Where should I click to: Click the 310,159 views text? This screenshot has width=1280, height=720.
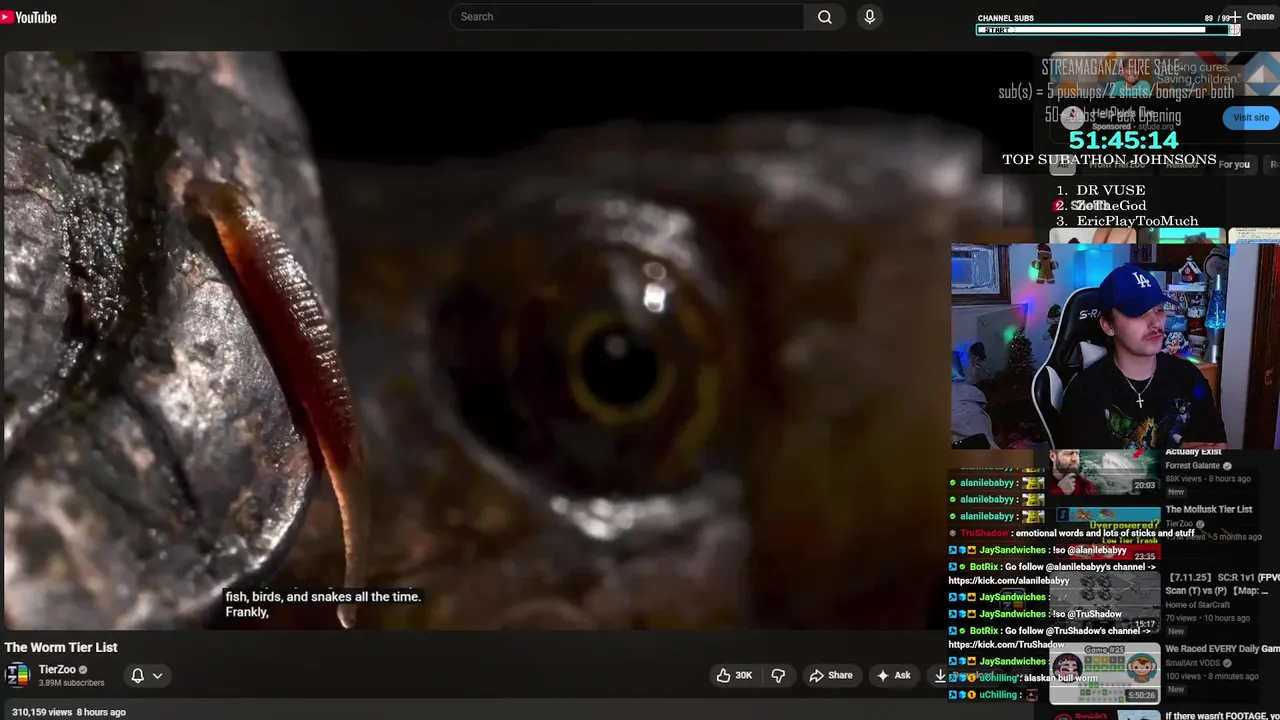pos(42,712)
